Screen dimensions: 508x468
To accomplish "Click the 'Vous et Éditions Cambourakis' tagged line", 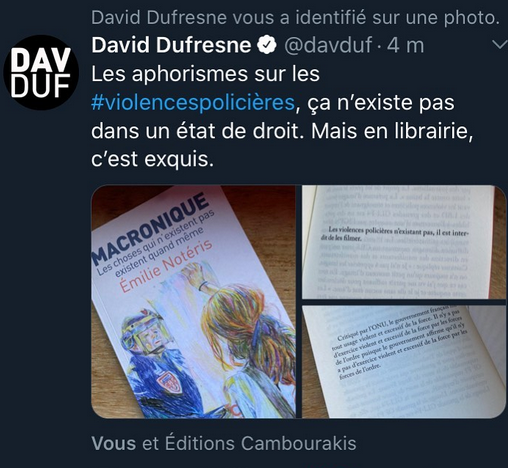I will tap(224, 444).
